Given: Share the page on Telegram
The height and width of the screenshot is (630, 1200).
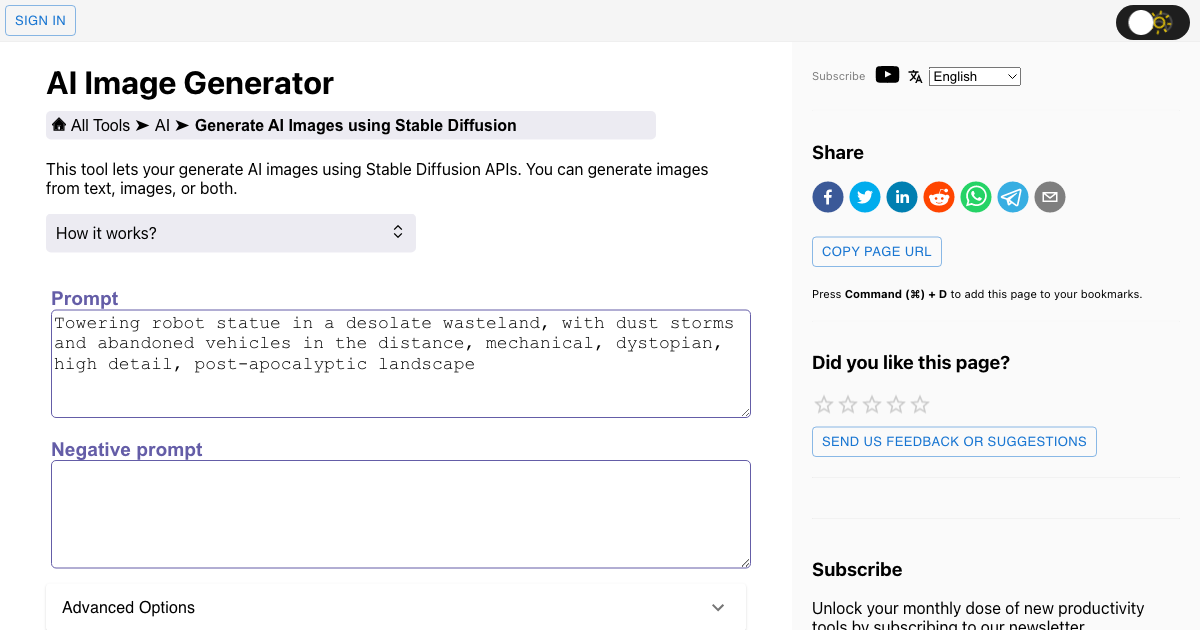Looking at the screenshot, I should tap(1012, 196).
